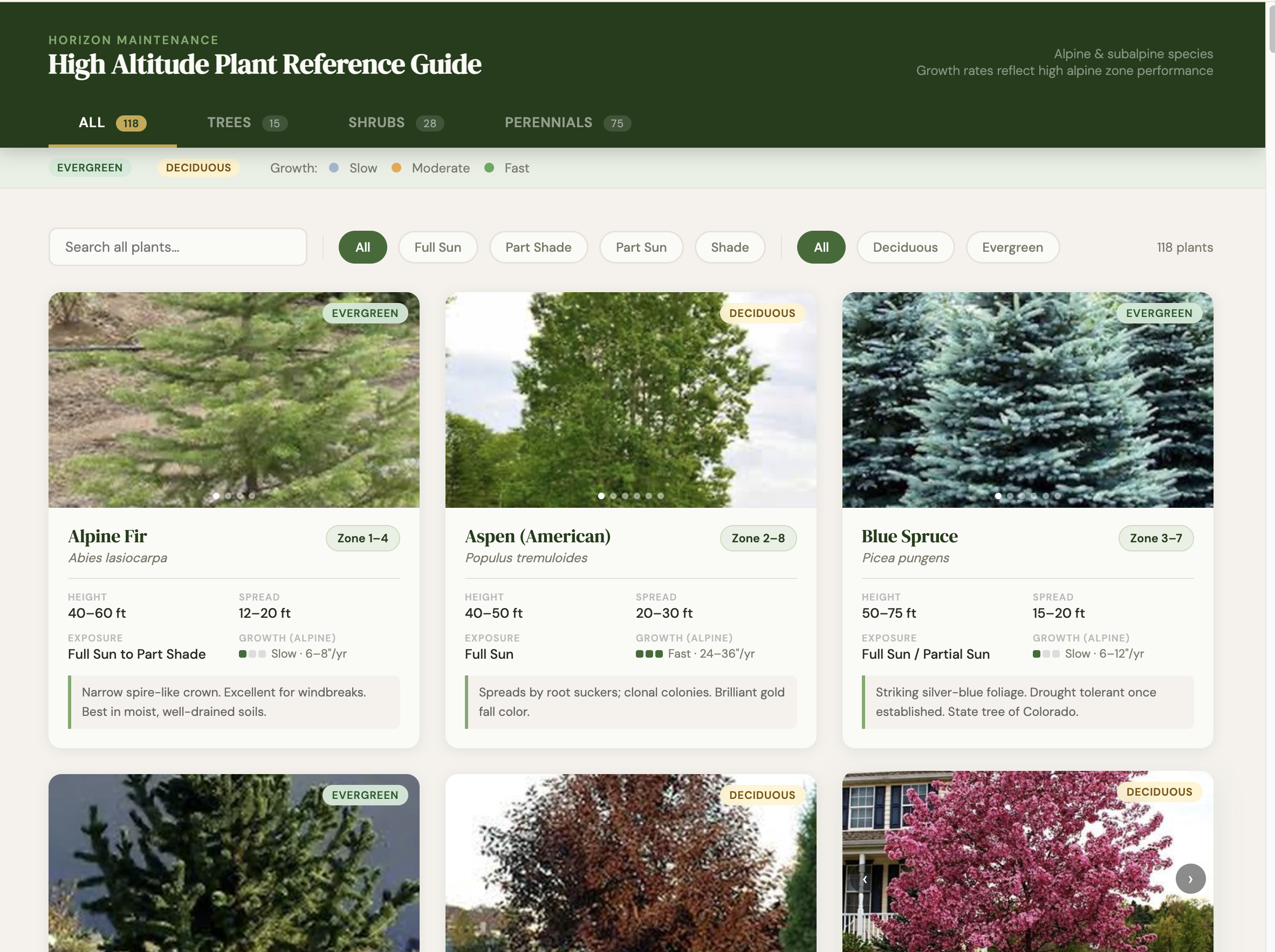Click the dark evergreen tree photo in the second row
The height and width of the screenshot is (952, 1275).
click(x=234, y=863)
